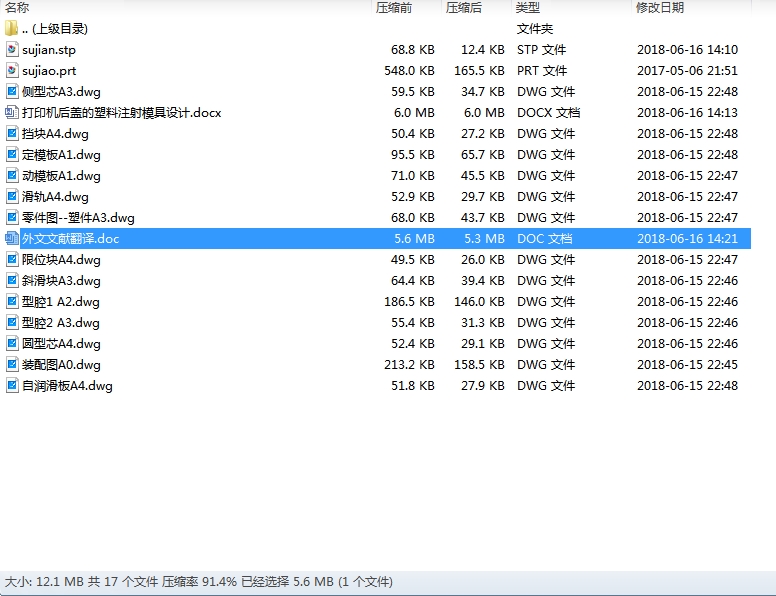Click the 装配图A0.dwg file icon

[x=12, y=365]
